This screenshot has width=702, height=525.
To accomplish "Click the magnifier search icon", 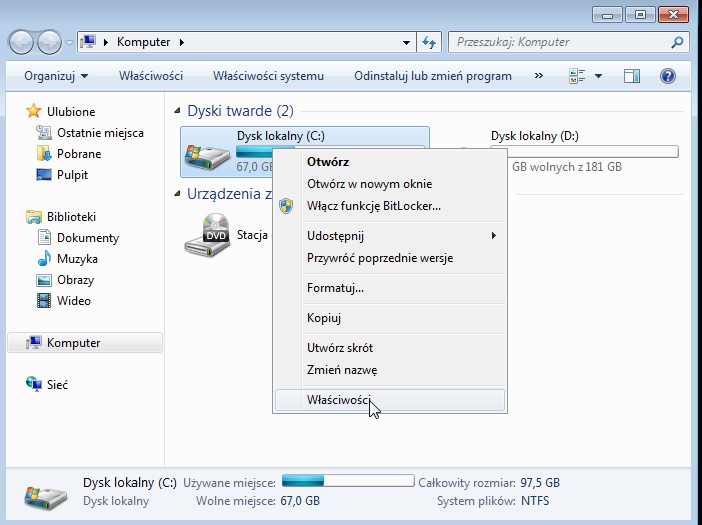I will click(x=677, y=43).
